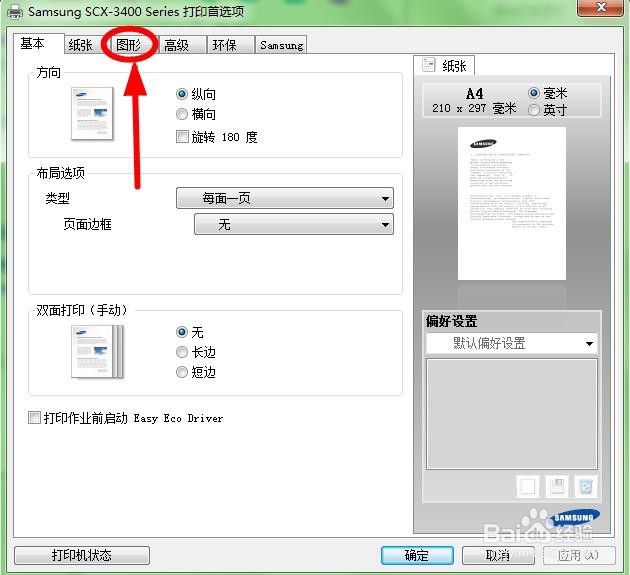Switch to the 基本 tab
The height and width of the screenshot is (575, 630).
38,43
